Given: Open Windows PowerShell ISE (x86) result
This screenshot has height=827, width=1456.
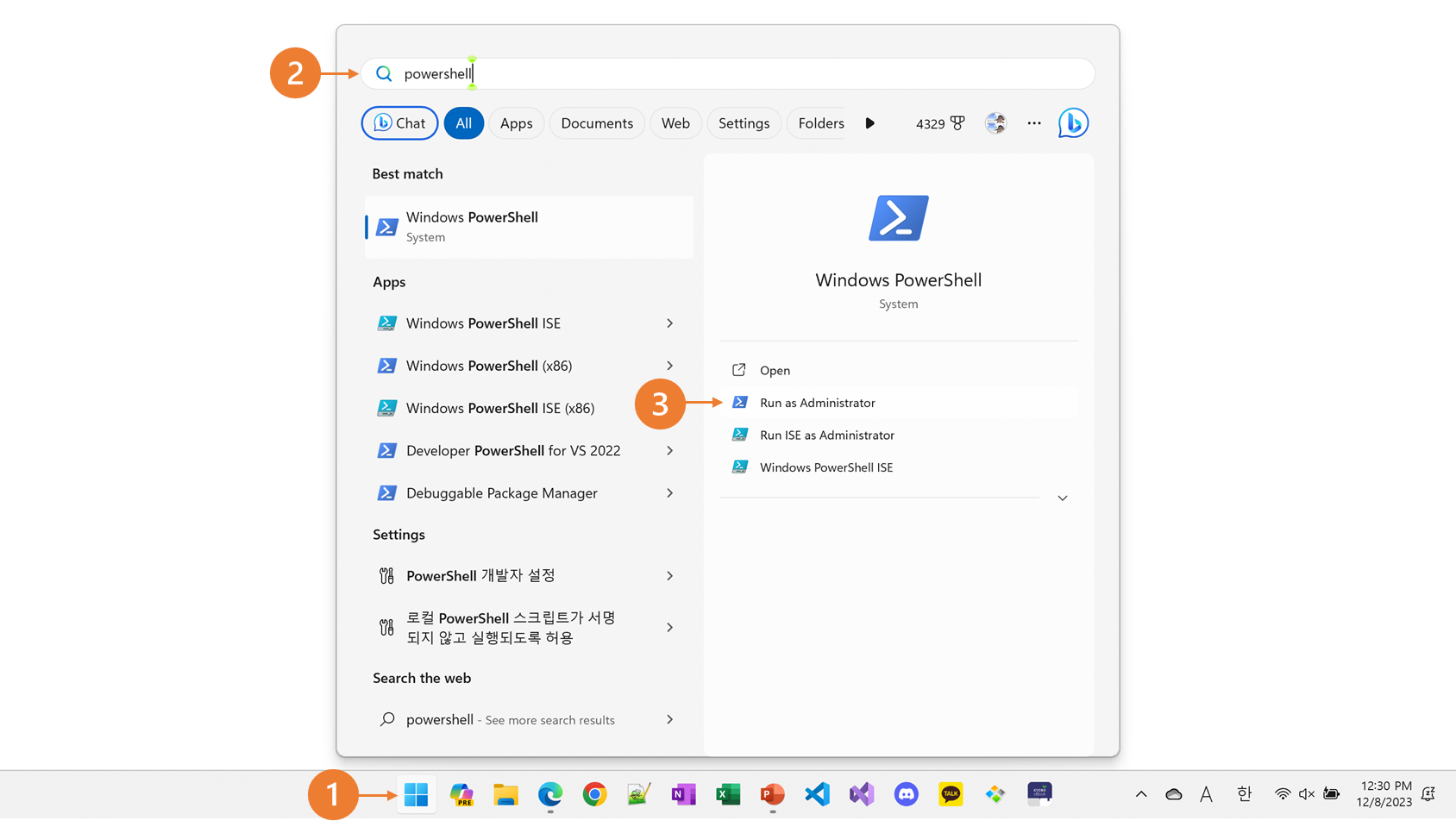Looking at the screenshot, I should click(529, 408).
